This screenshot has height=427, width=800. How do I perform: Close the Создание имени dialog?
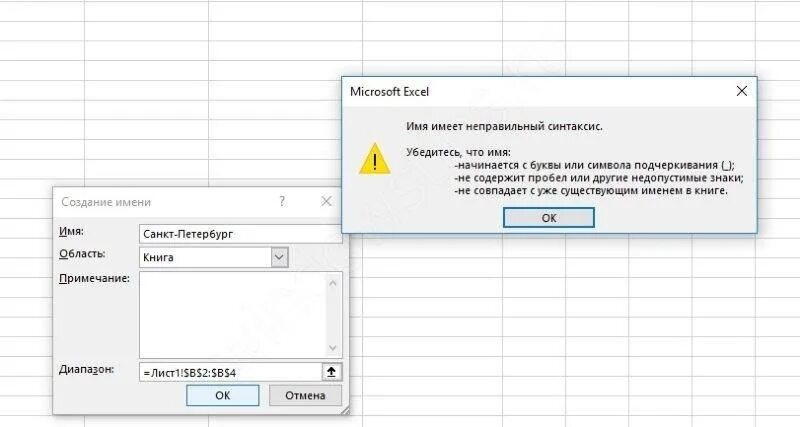pos(326,202)
